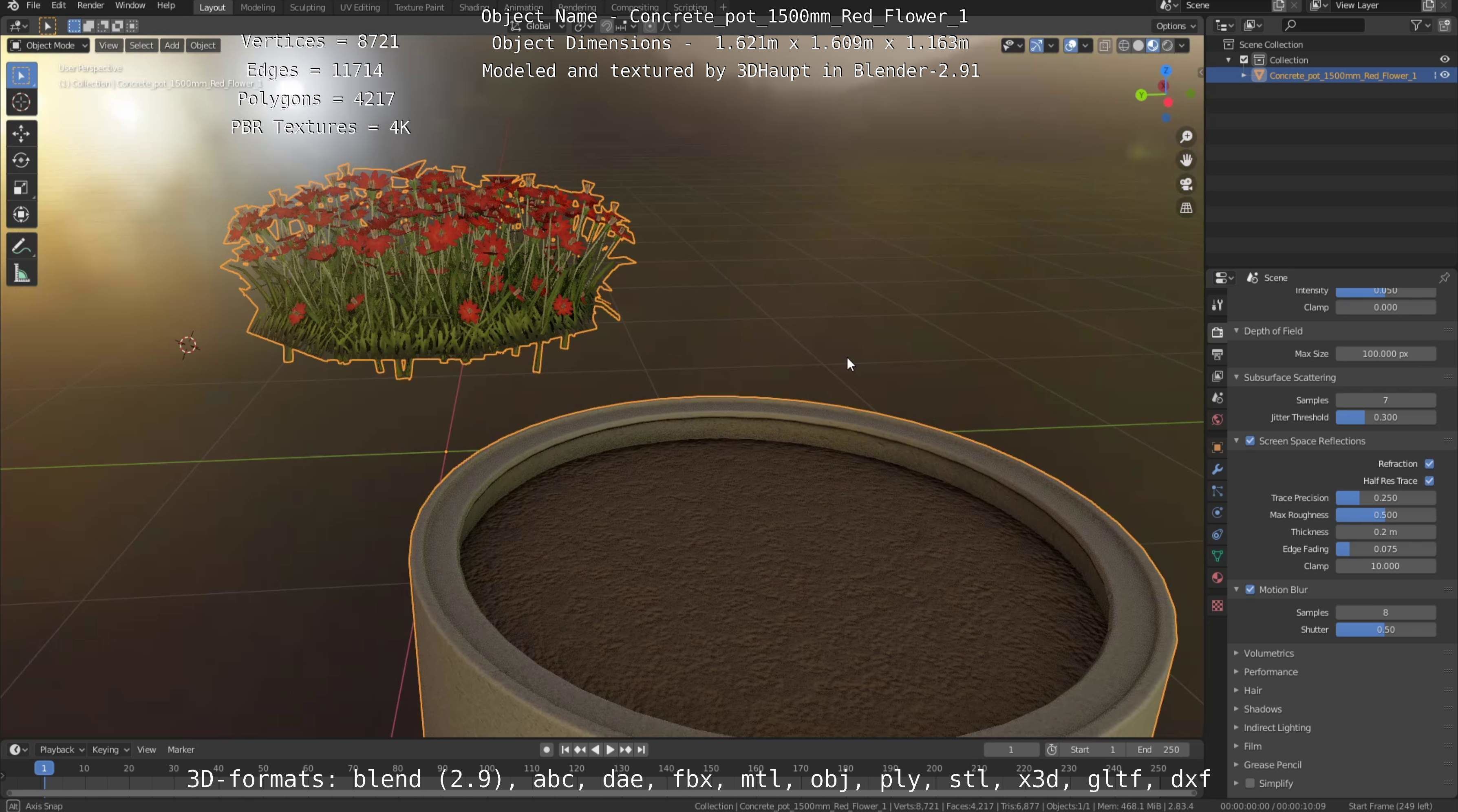
Task: Open Modifiers properties tab
Action: point(1217,469)
